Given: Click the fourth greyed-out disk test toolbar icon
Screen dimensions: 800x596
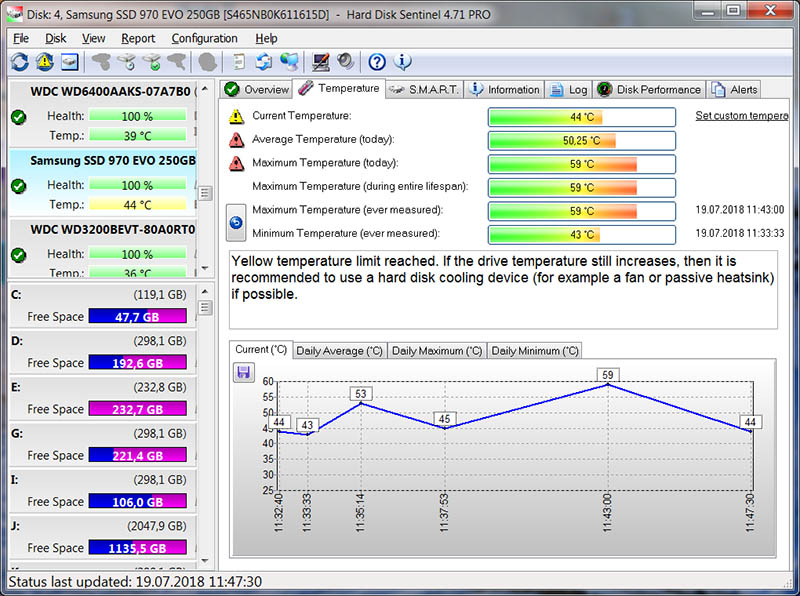Looking at the screenshot, I should [177, 62].
